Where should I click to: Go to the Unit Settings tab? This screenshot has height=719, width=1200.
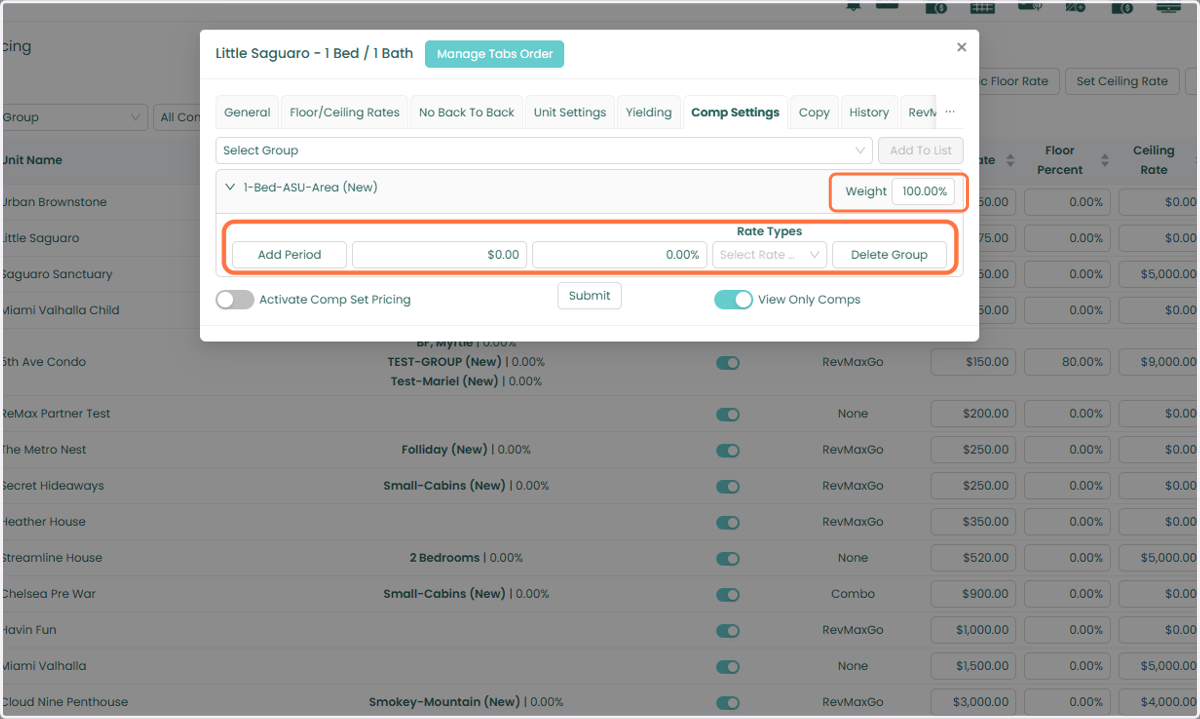click(570, 112)
